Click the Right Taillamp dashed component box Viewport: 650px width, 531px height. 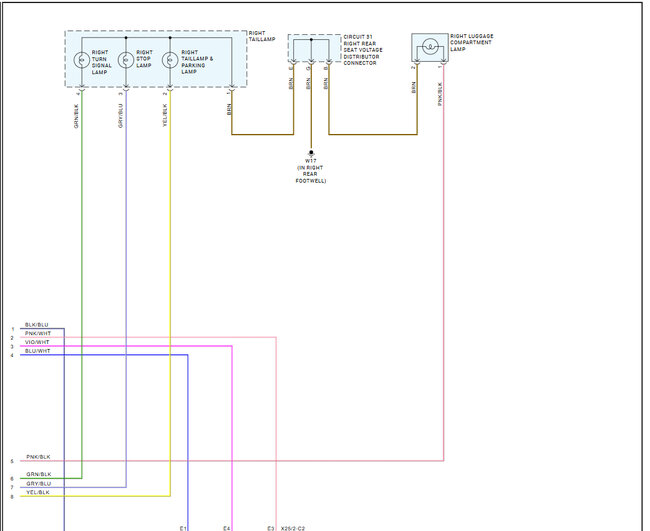tap(156, 59)
